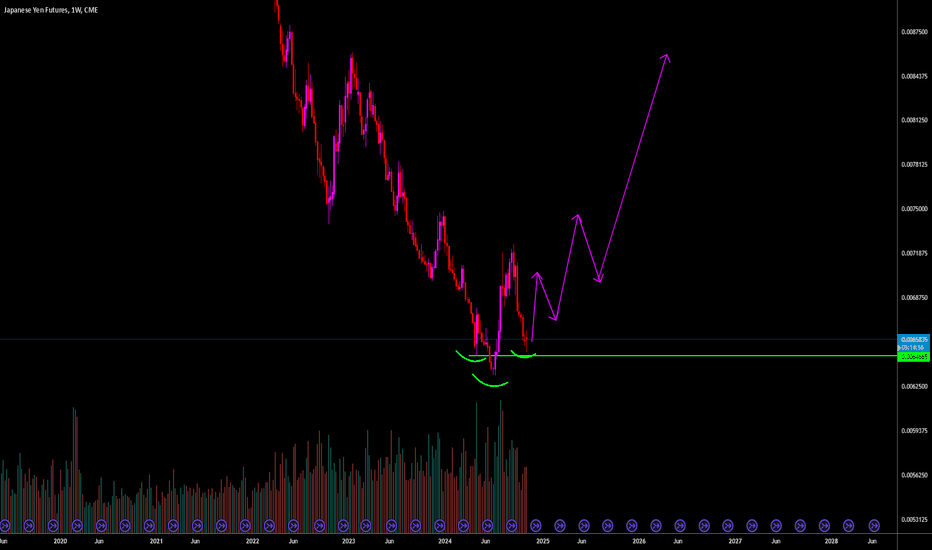Click rollover marker above the Jun after 2028
932x550 pixels.
[874, 526]
